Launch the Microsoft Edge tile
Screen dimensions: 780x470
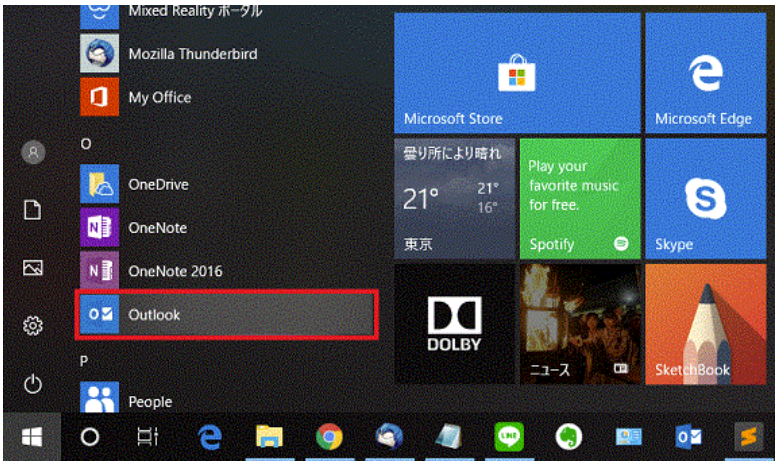tap(705, 73)
